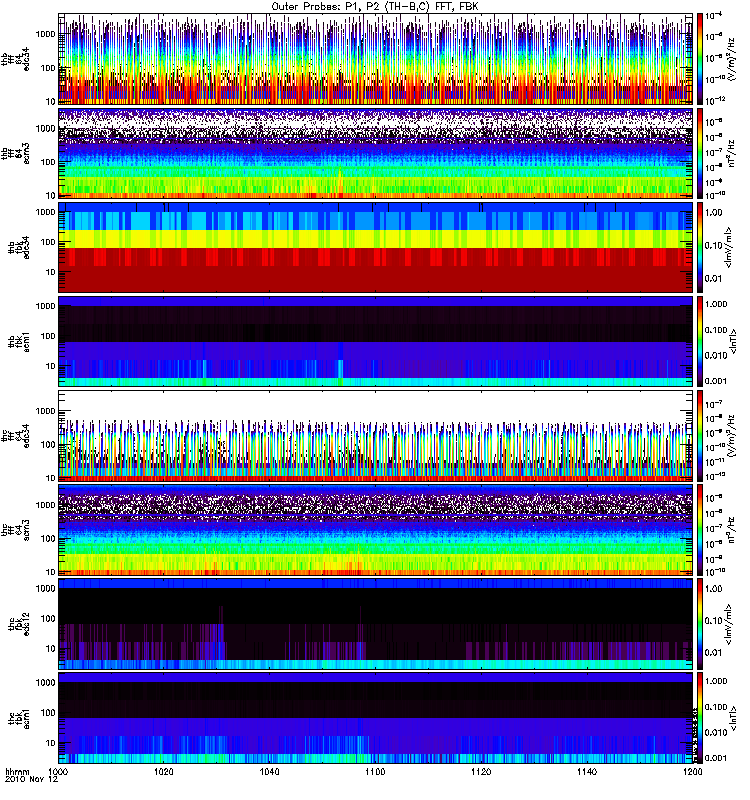Click the plot title "Outer Probes: P1, P2 (TH-B,C) FFT, FBK"

point(375,7)
